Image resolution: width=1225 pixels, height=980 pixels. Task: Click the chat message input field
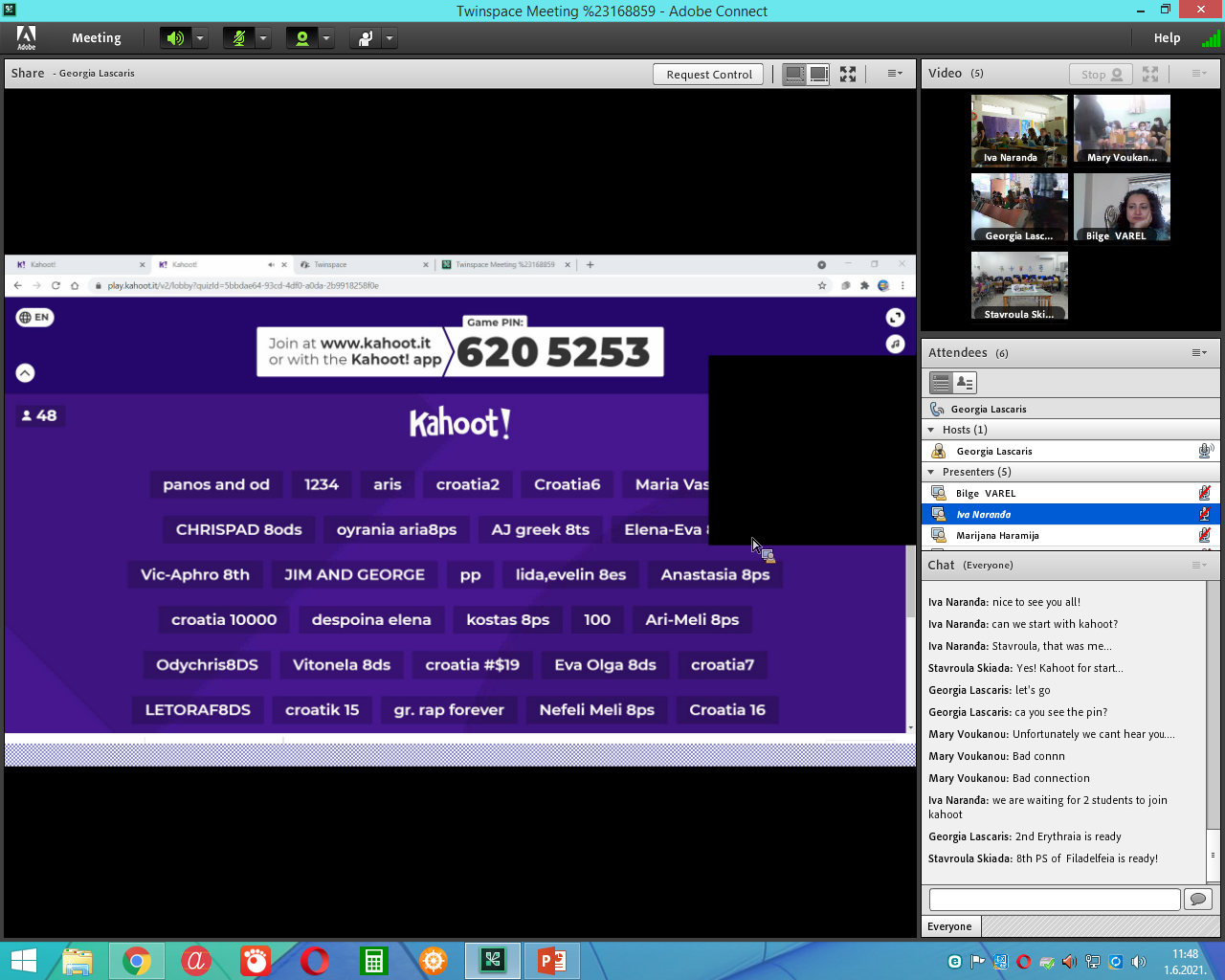[x=1055, y=900]
